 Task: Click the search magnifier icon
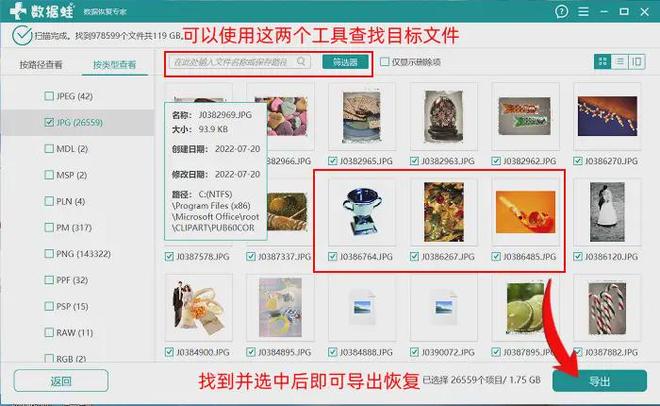pyautogui.click(x=301, y=61)
